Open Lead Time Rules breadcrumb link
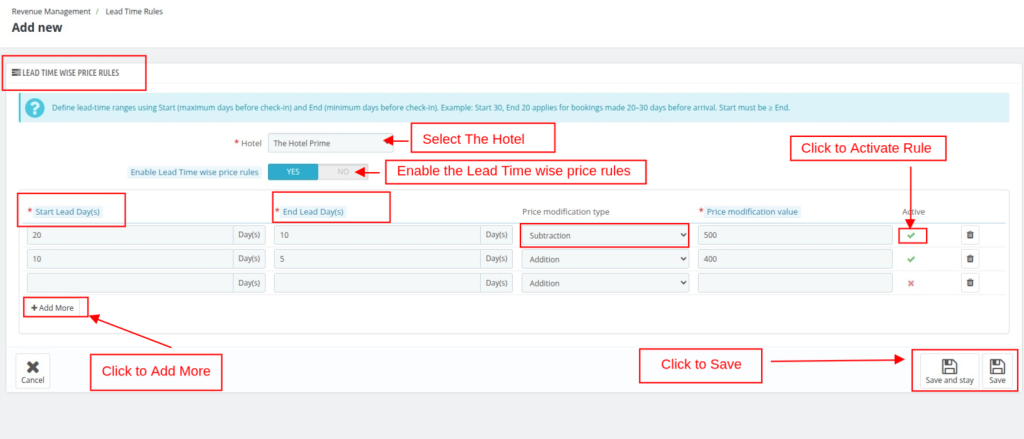The width and height of the screenshot is (1024, 439). 134,11
